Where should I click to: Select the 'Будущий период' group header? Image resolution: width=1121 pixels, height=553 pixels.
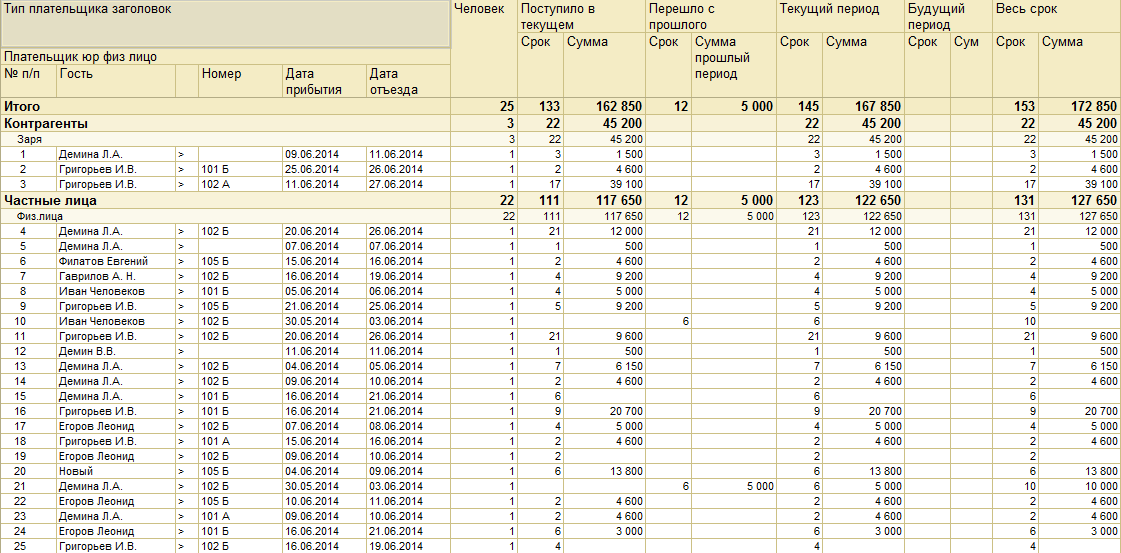click(x=948, y=16)
